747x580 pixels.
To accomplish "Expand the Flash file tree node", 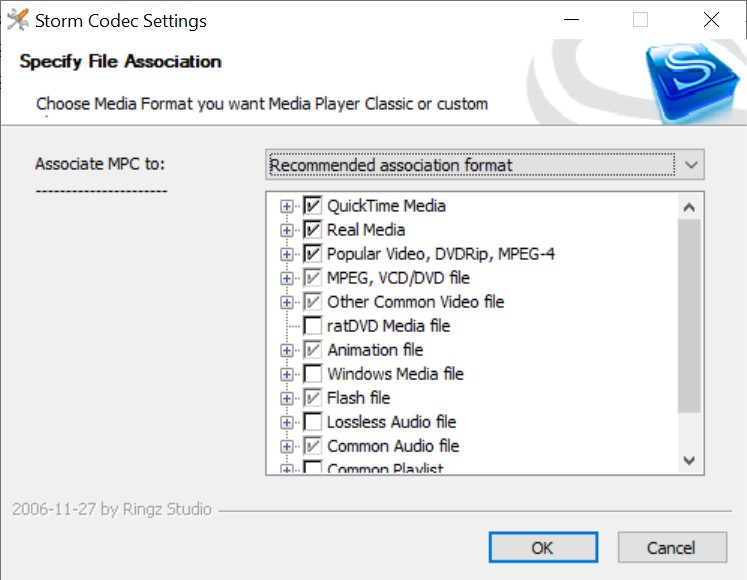I will click(x=286, y=398).
